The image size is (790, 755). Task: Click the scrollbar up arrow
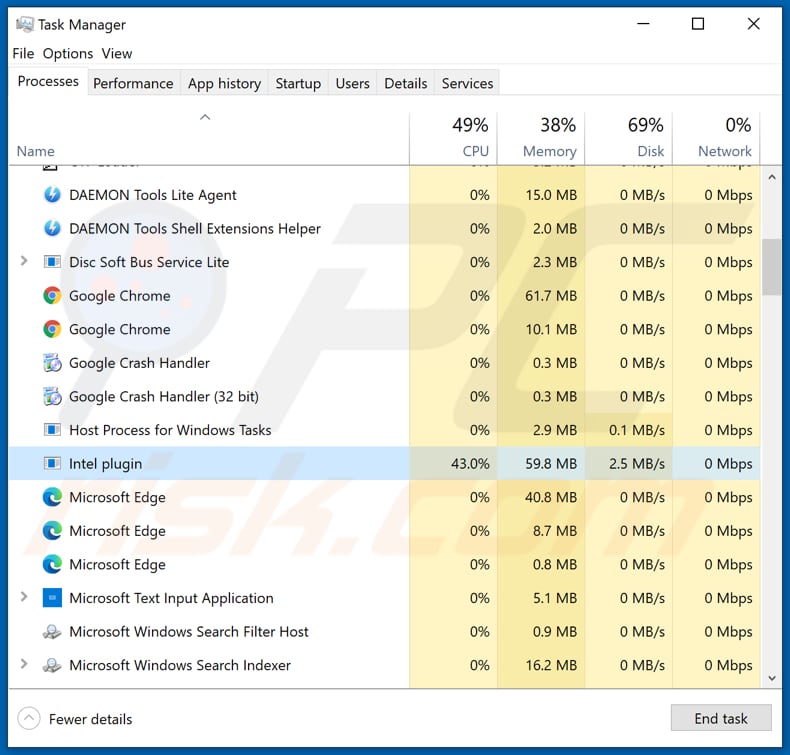click(x=772, y=177)
